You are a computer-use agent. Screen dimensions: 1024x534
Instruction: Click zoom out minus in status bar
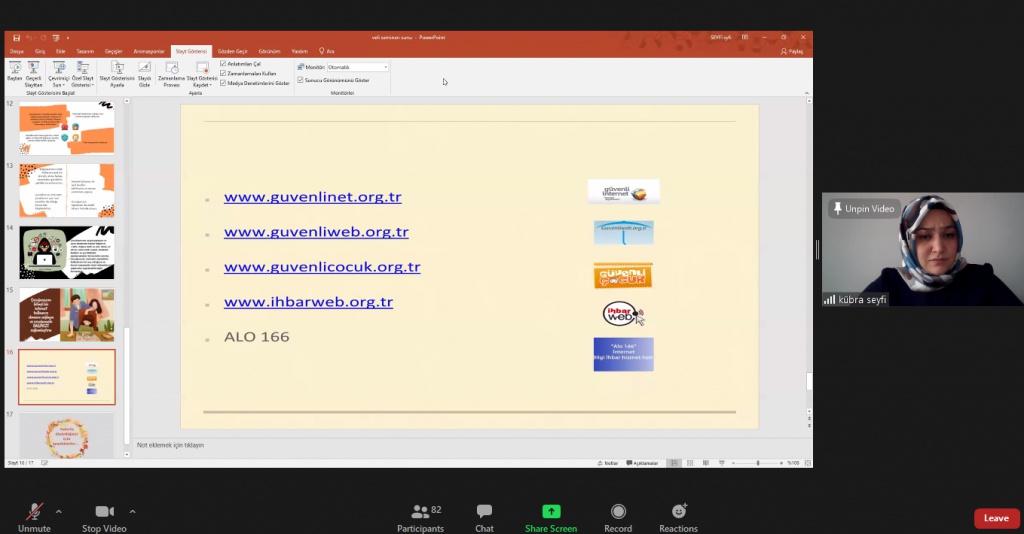click(733, 463)
